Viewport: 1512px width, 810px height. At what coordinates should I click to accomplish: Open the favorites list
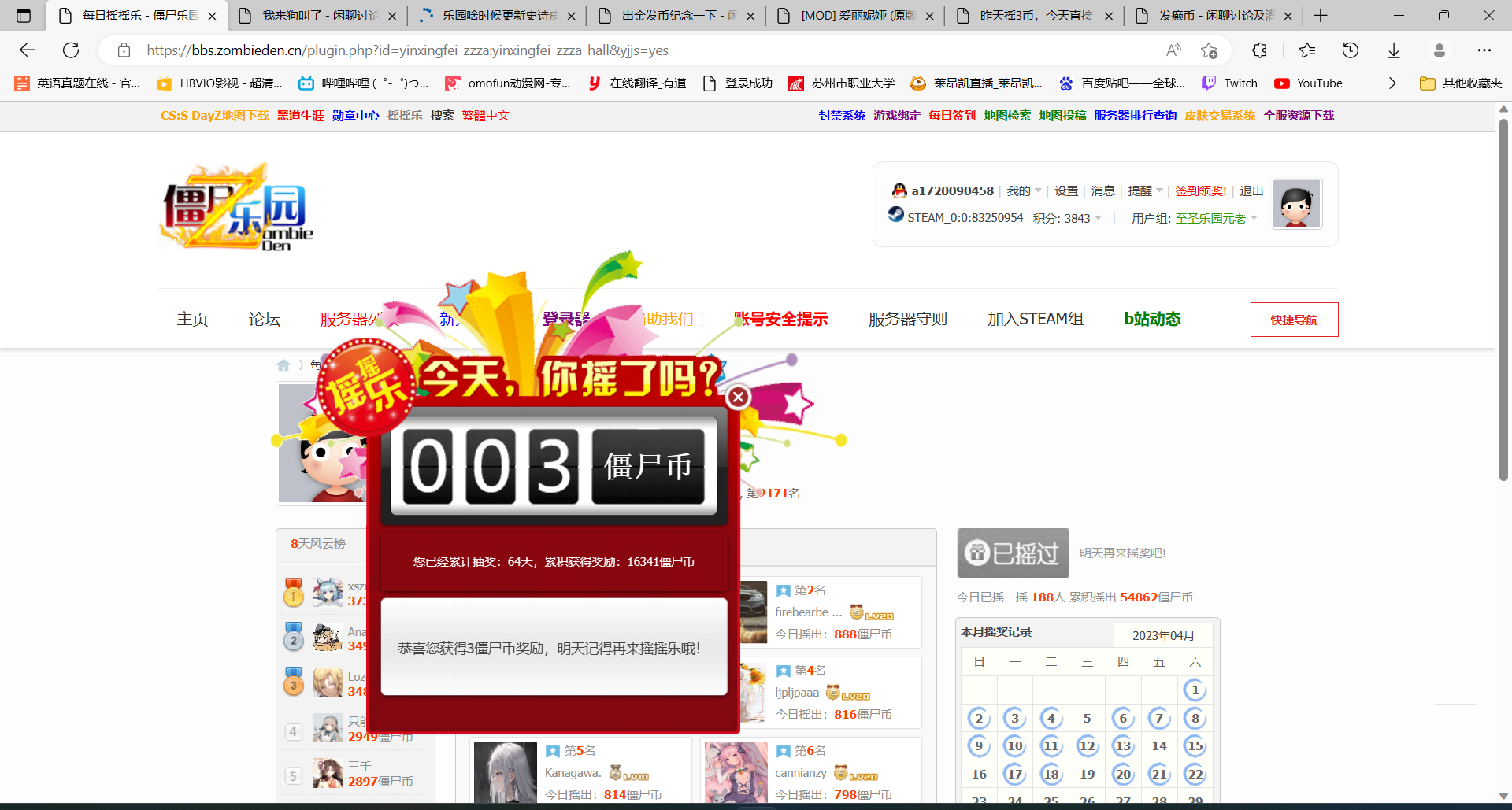point(1307,50)
